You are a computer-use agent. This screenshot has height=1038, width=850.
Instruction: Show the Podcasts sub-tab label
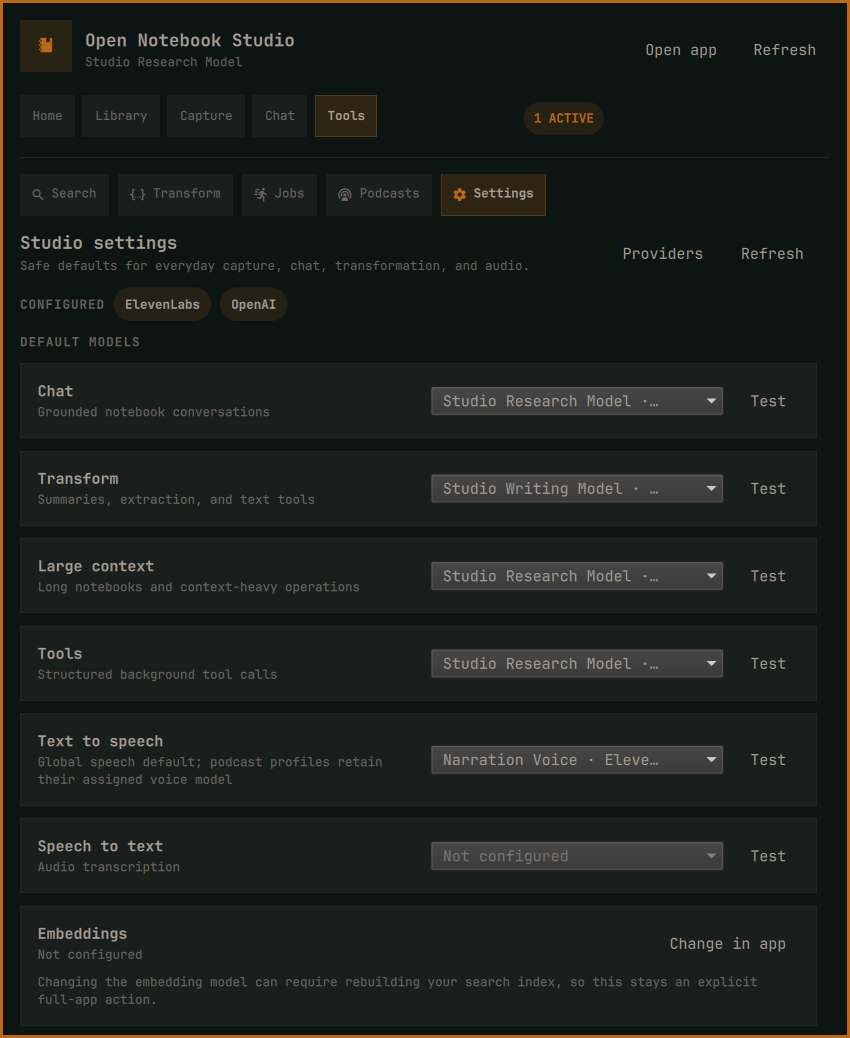coord(389,193)
